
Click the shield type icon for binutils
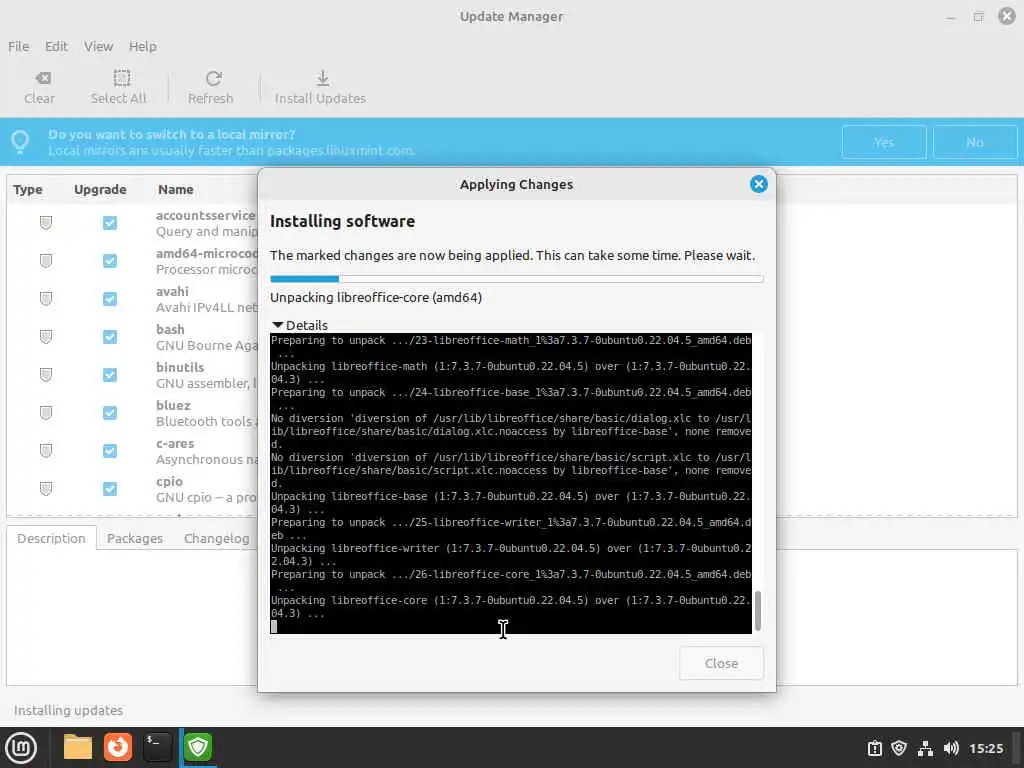pyautogui.click(x=46, y=374)
